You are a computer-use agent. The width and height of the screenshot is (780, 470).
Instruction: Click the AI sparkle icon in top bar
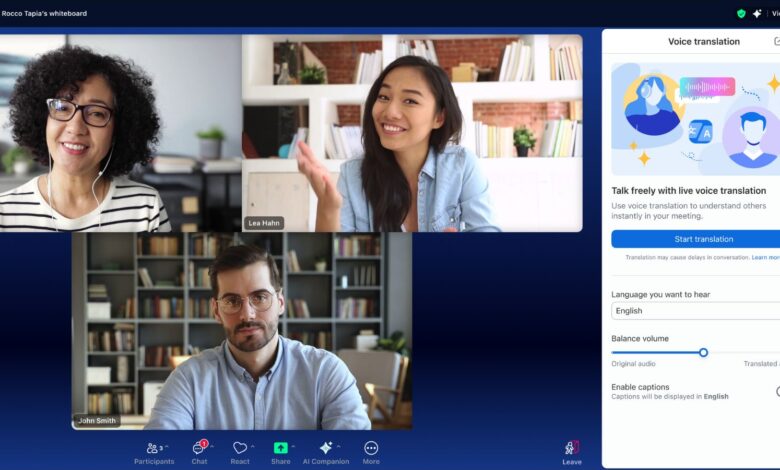coord(757,14)
